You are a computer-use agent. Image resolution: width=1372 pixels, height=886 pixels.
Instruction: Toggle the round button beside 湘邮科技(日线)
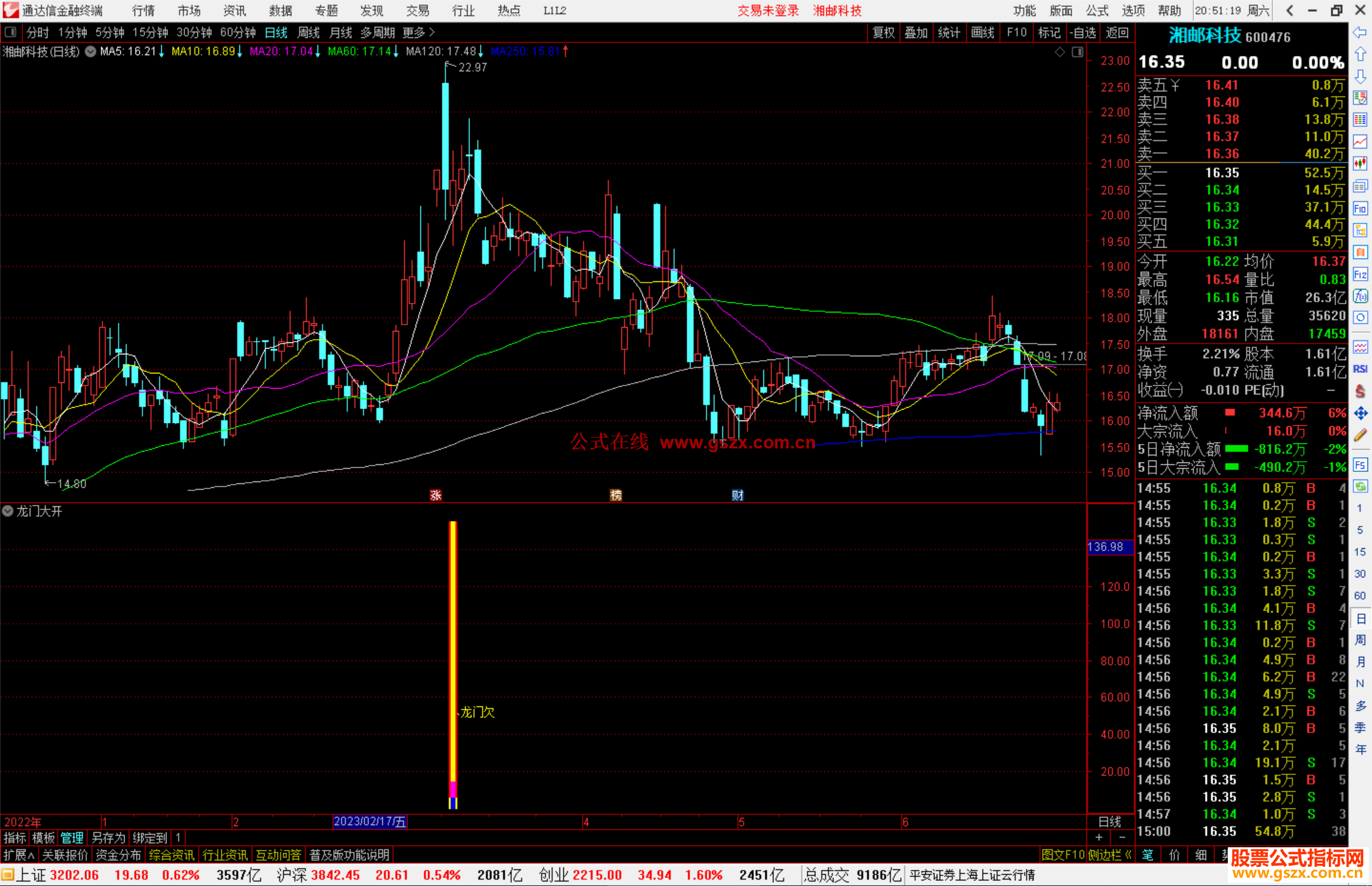tap(90, 51)
